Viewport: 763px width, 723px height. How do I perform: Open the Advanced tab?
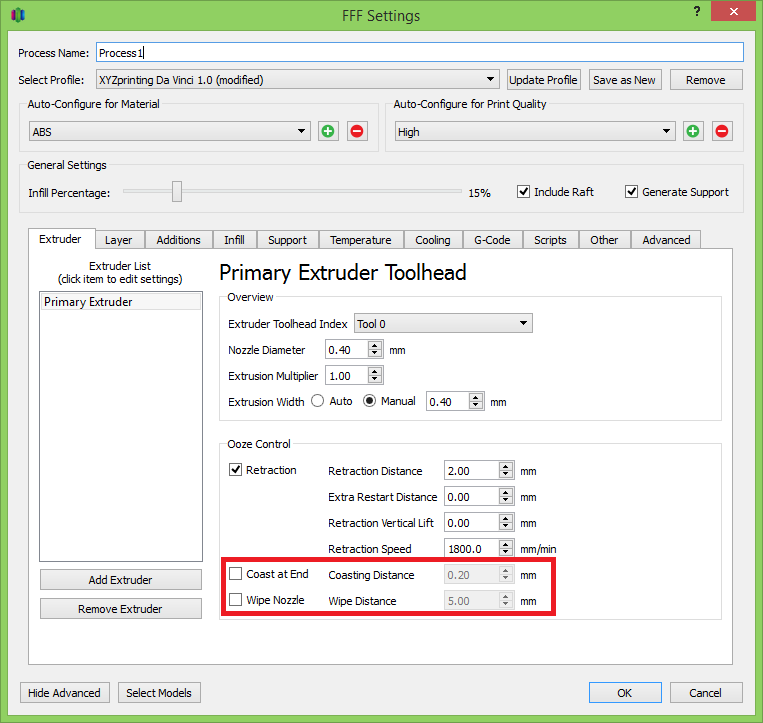(x=666, y=240)
